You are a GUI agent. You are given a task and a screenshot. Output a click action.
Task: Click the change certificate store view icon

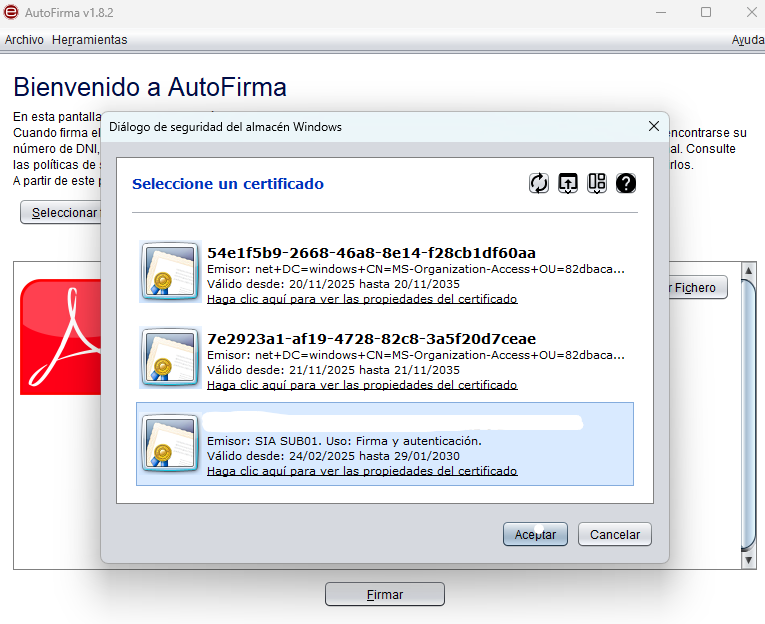point(597,183)
